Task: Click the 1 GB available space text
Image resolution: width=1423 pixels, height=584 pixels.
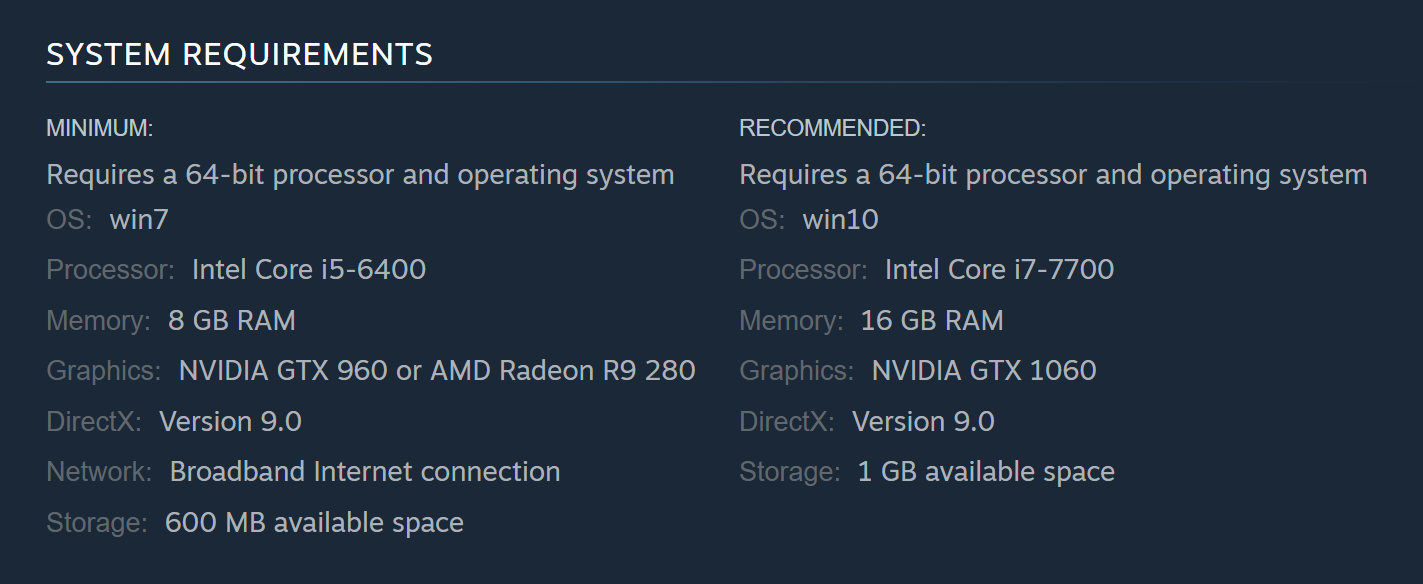Action: click(x=986, y=472)
